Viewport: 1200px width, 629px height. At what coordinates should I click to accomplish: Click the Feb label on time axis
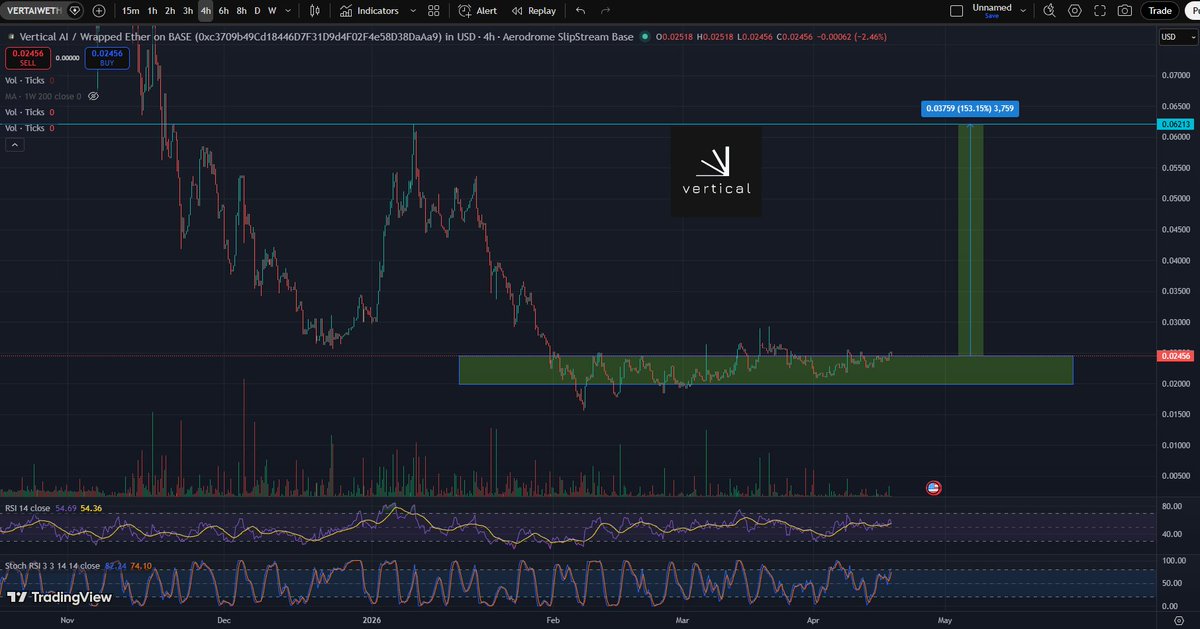(553, 619)
